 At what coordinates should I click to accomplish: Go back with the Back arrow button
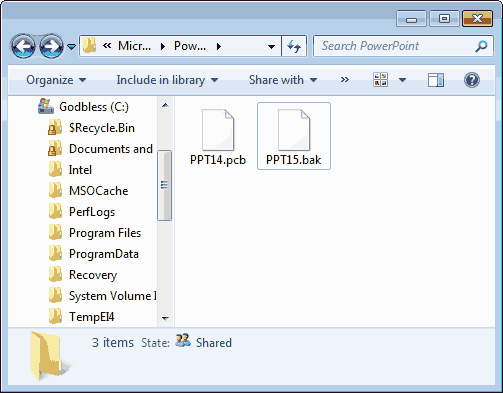23,46
